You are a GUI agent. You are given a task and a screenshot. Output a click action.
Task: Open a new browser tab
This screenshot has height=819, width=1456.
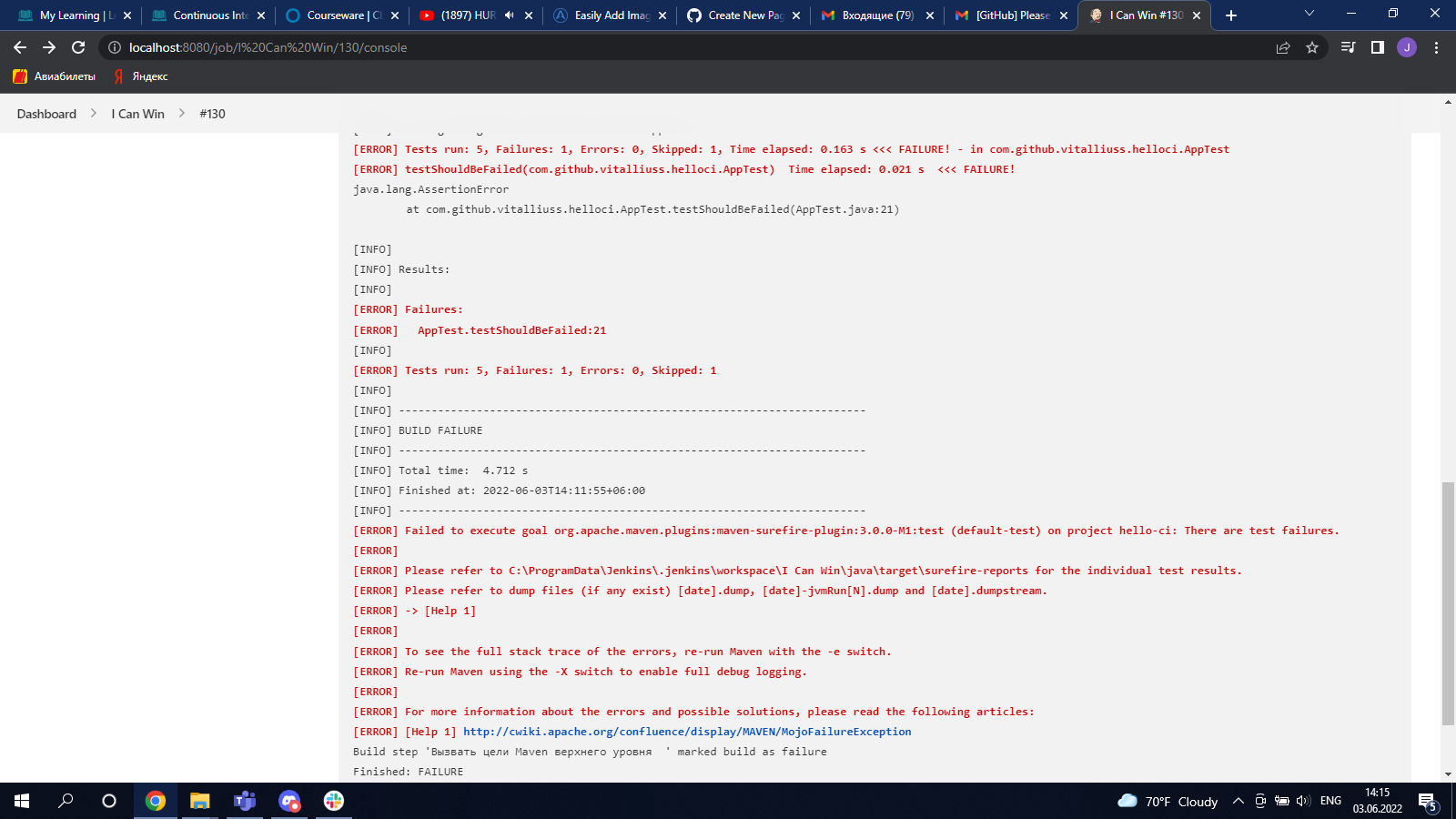(x=1231, y=15)
